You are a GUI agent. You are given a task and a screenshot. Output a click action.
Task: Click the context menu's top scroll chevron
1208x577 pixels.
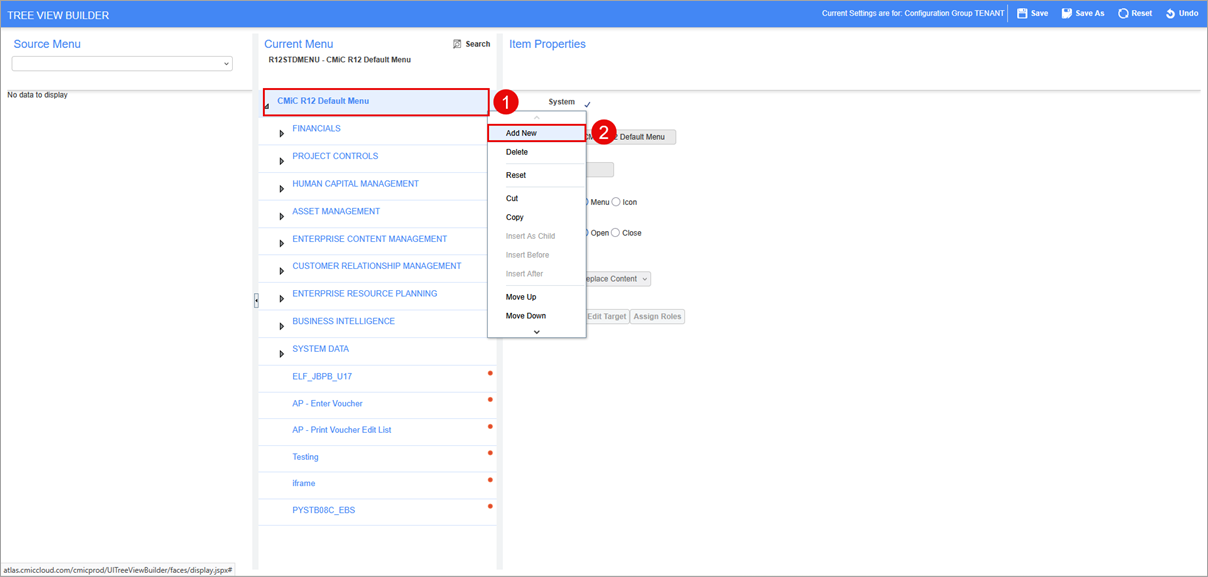tap(537, 118)
